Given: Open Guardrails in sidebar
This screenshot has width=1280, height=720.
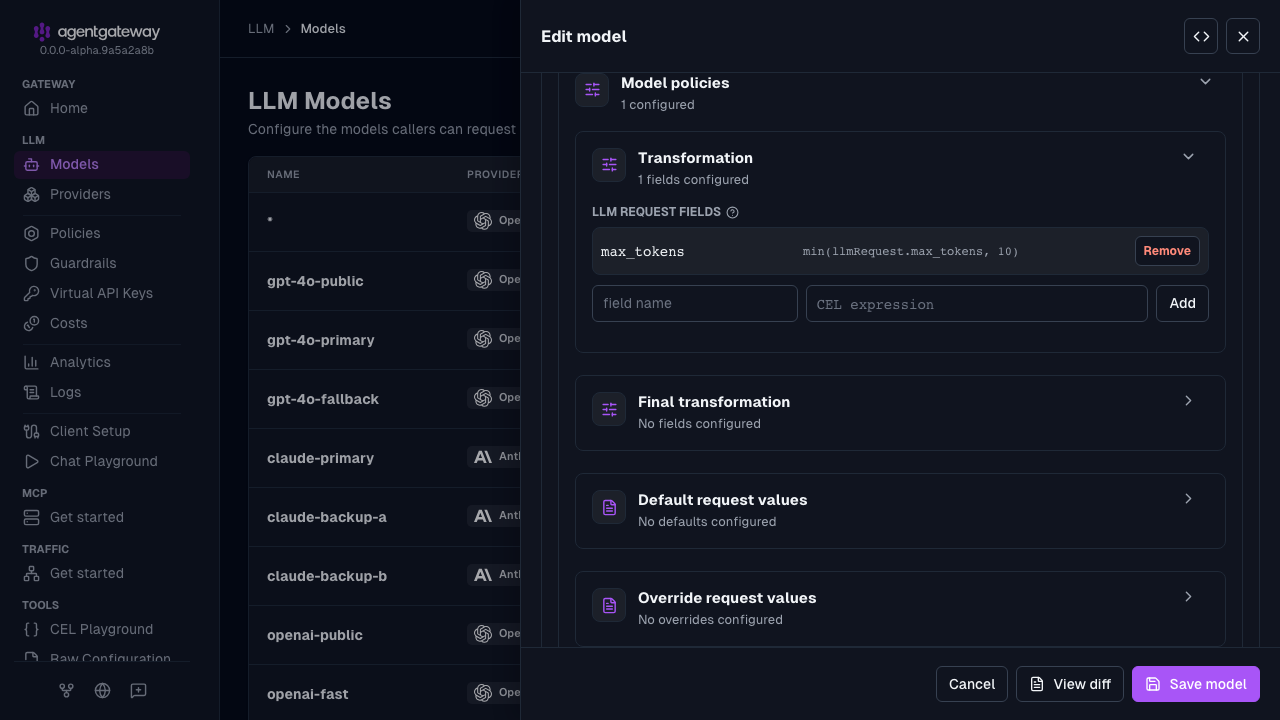Looking at the screenshot, I should click(102, 263).
